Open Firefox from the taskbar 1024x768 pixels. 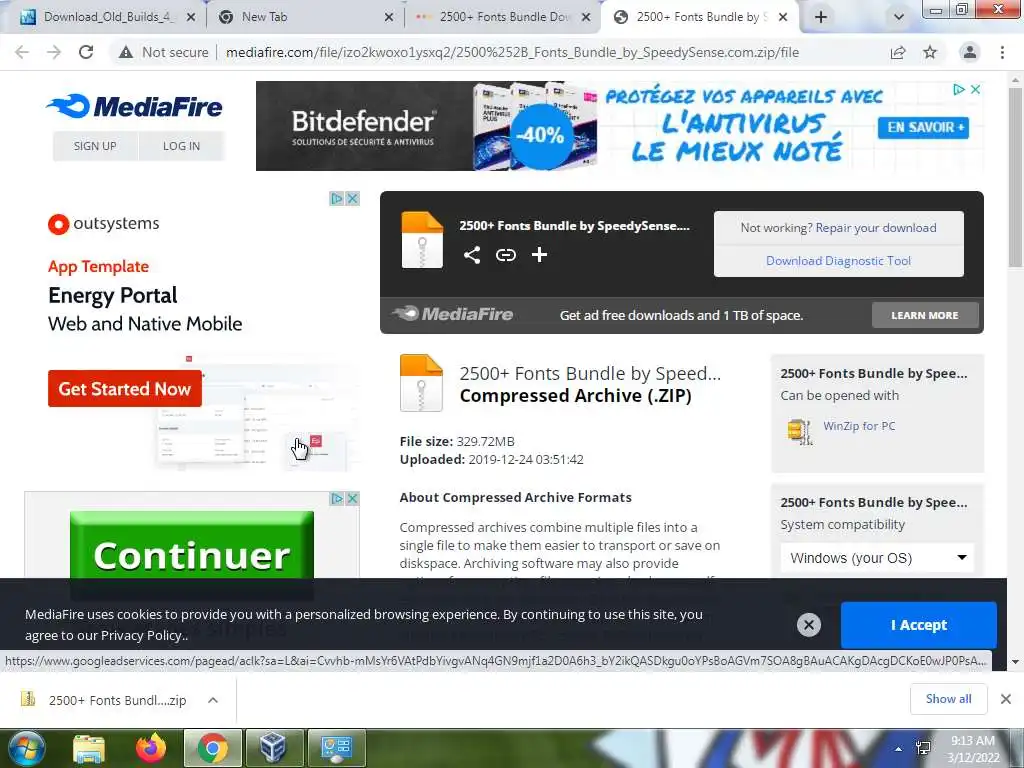(151, 748)
